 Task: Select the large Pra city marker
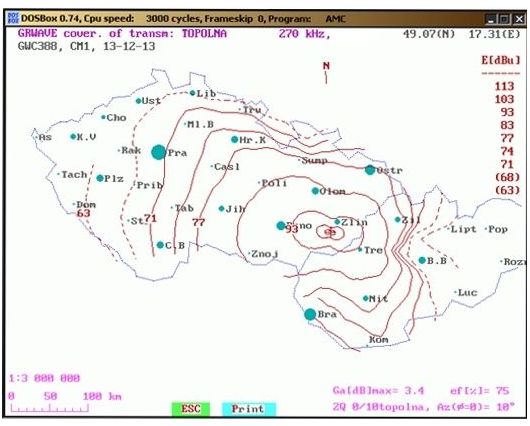point(159,152)
